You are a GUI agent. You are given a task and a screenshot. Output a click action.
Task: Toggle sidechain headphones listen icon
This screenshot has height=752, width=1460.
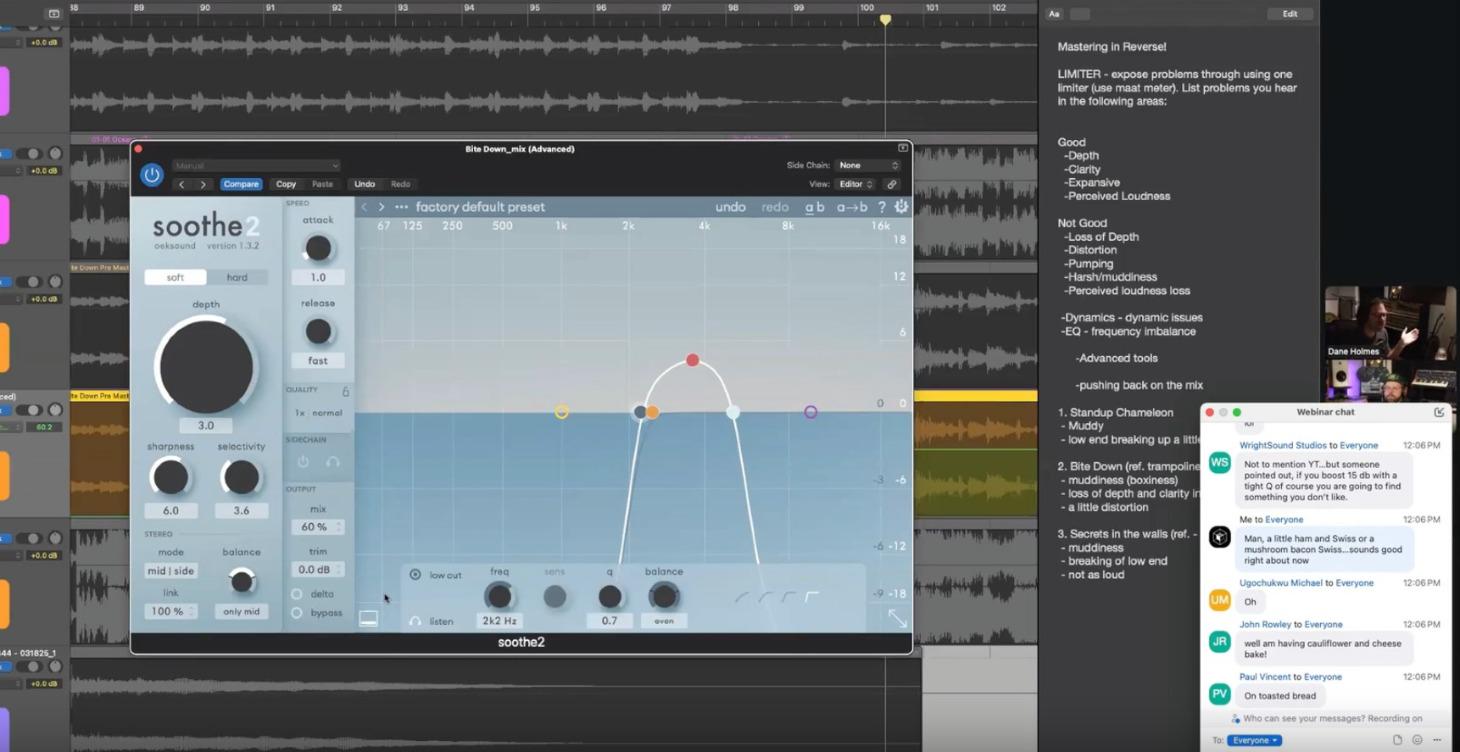pyautogui.click(x=333, y=462)
